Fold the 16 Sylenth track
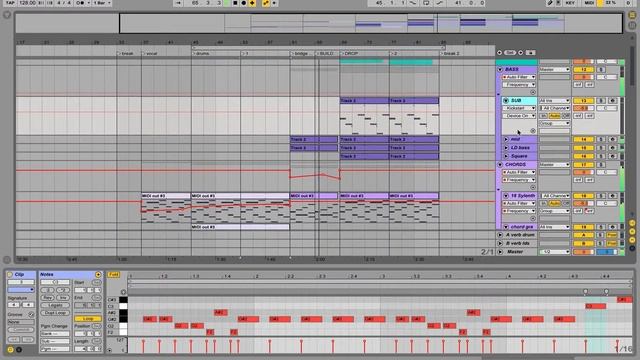 tap(506, 196)
